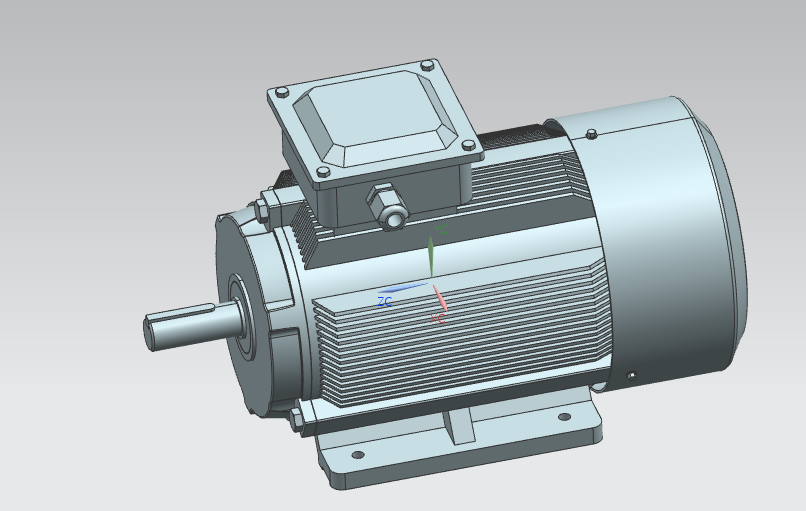Select foot mounting hole nearest fan cover
Image resolution: width=806 pixels, height=511 pixels.
point(564,417)
